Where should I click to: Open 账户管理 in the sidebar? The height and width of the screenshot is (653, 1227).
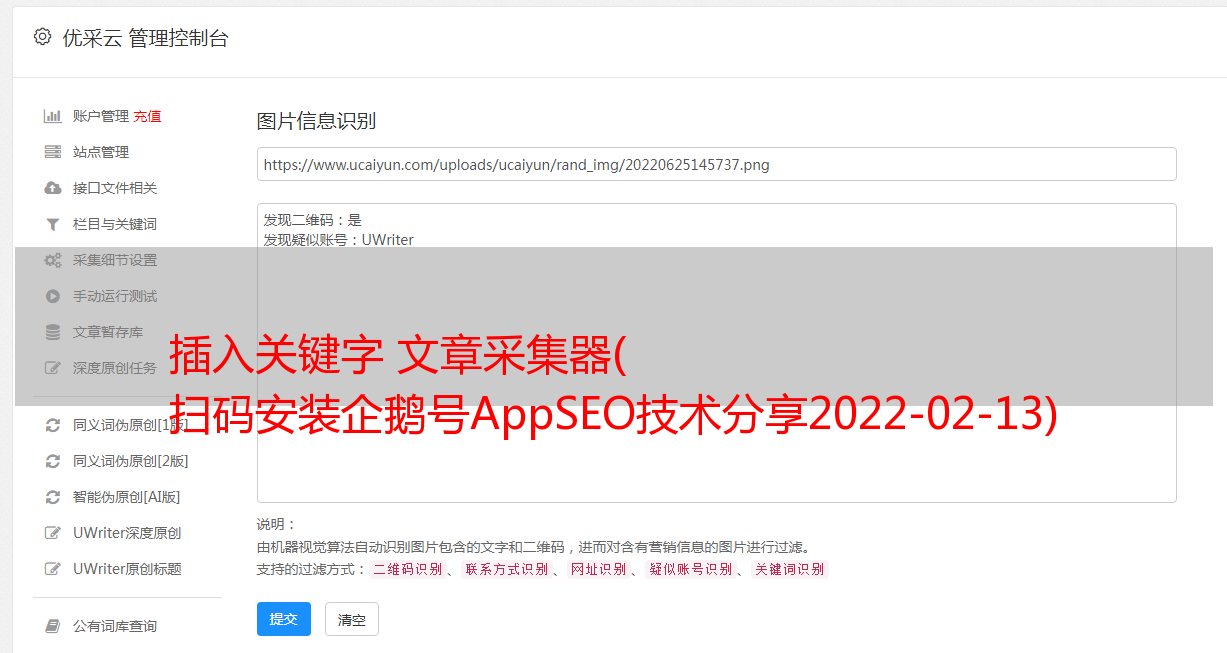click(x=101, y=116)
